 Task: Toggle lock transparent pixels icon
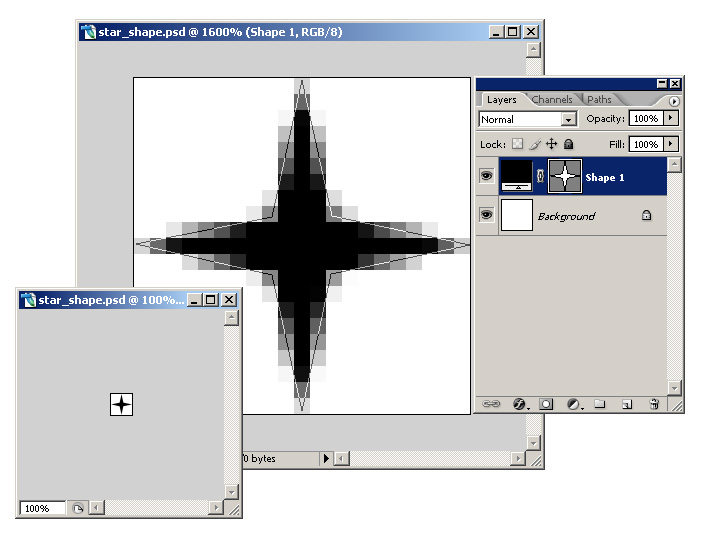[517, 144]
